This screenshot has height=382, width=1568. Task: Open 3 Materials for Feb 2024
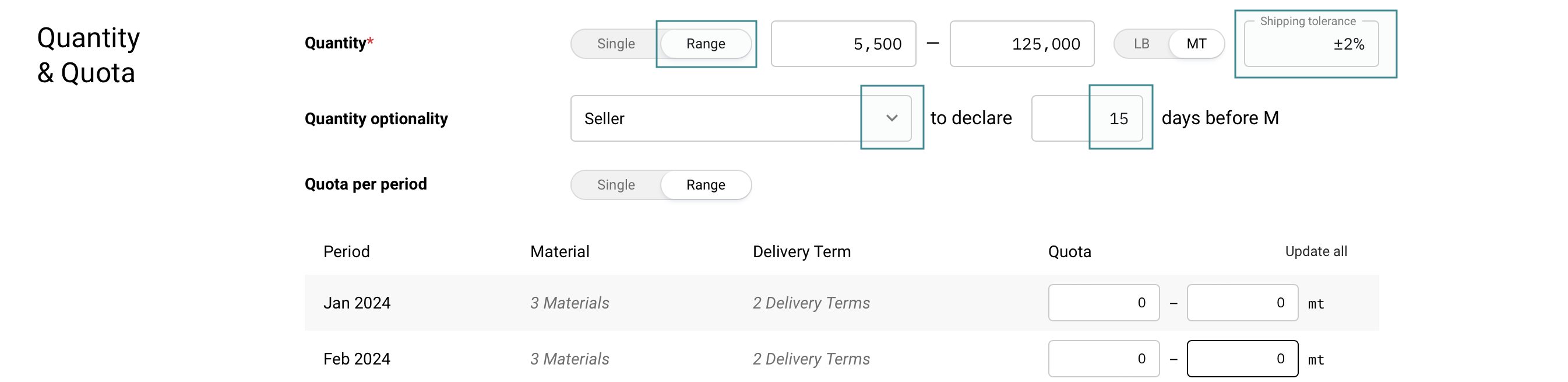[x=569, y=359]
